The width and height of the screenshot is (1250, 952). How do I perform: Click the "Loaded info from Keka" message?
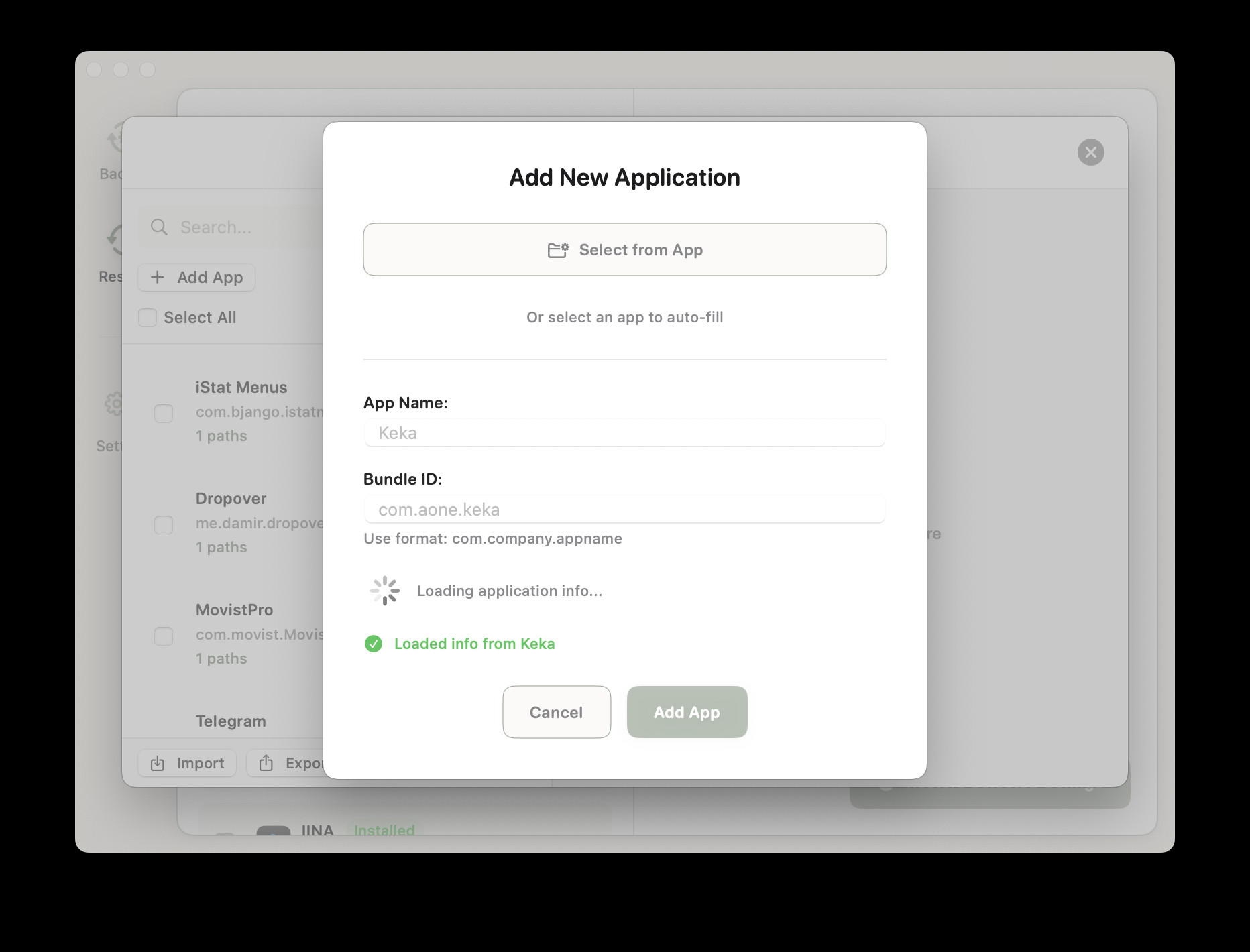coord(475,644)
